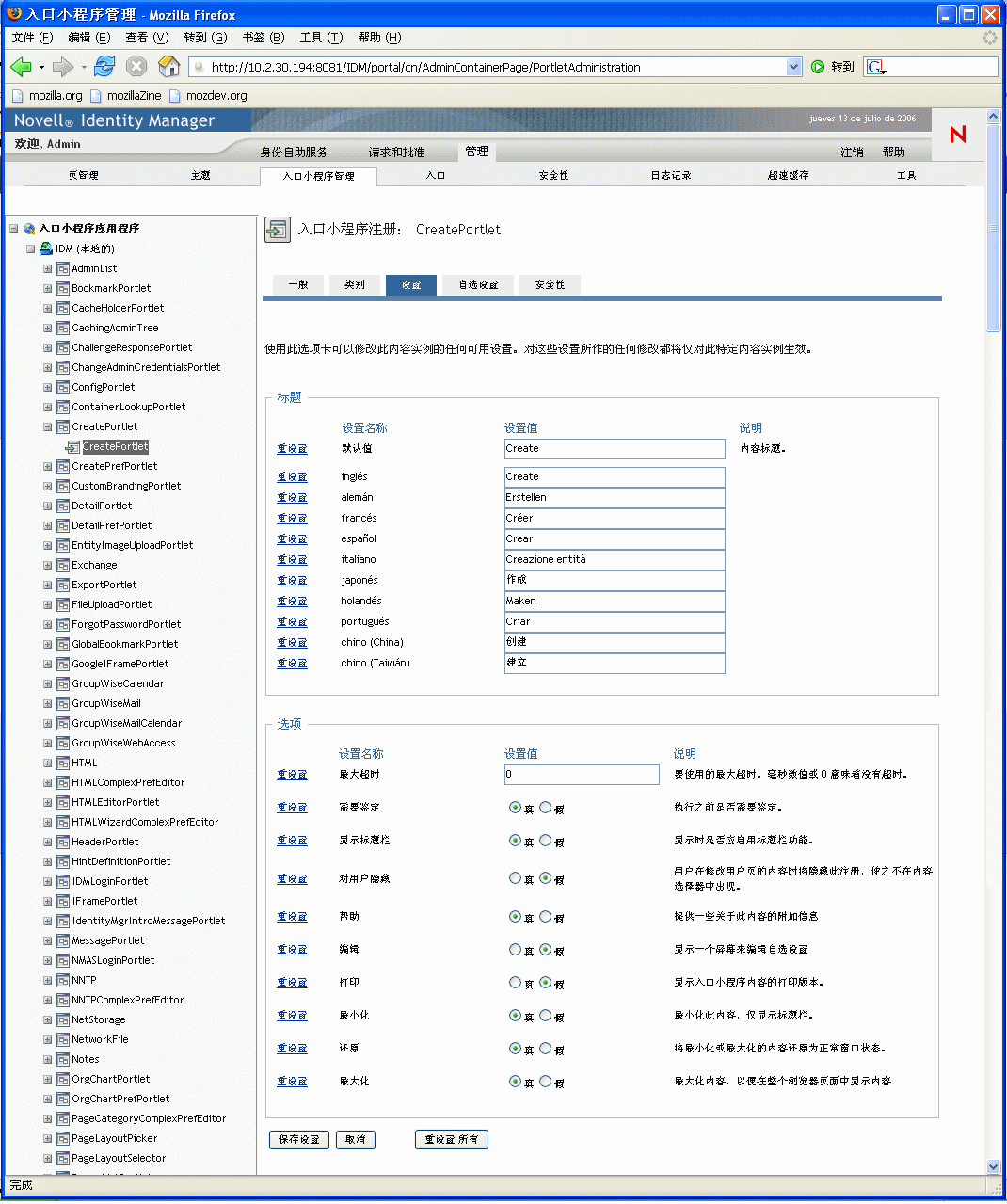Click the 最大超时 value input field
Screen dimensions: 1007x1204
point(582,775)
